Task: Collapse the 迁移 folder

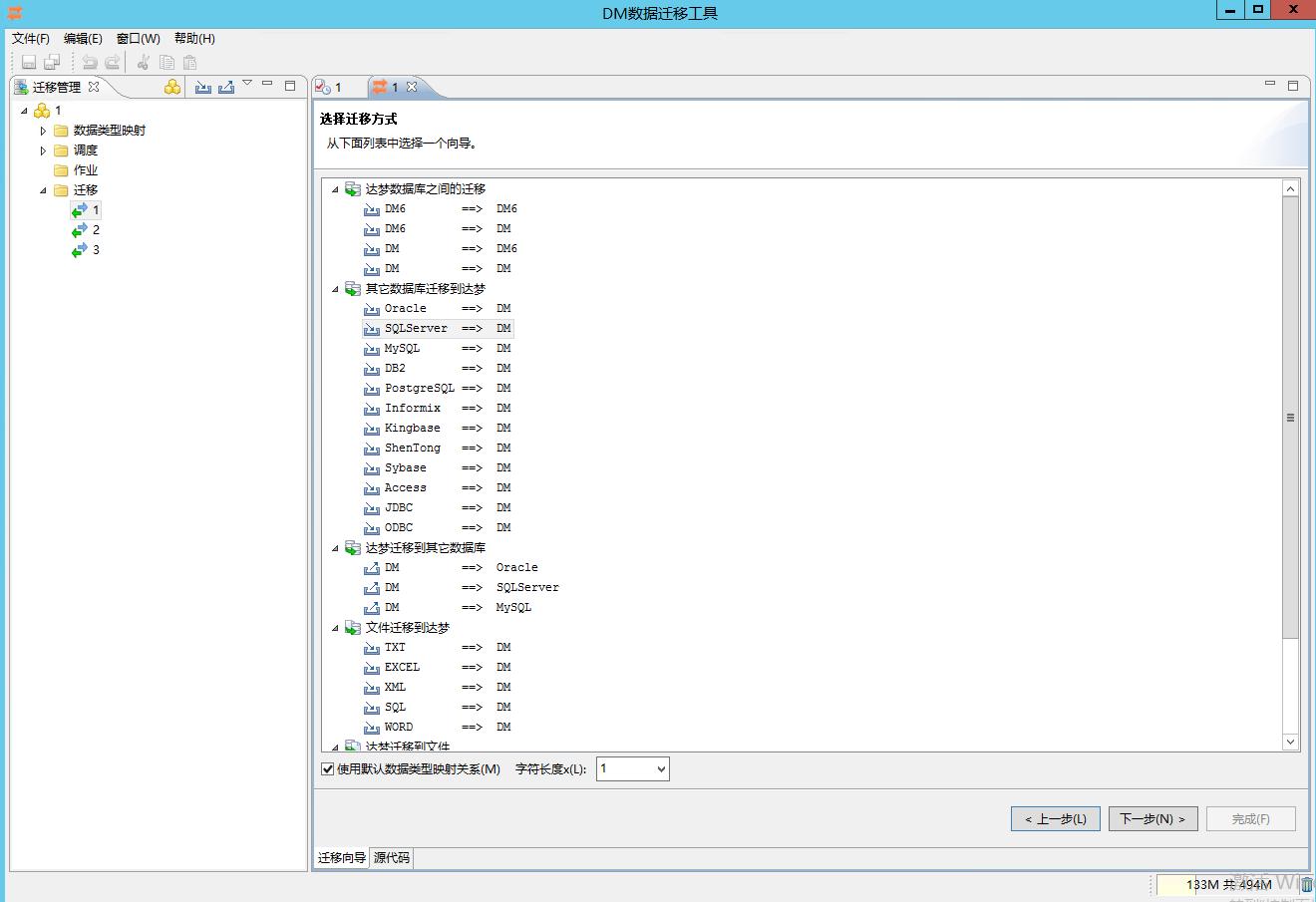Action: pos(43,190)
